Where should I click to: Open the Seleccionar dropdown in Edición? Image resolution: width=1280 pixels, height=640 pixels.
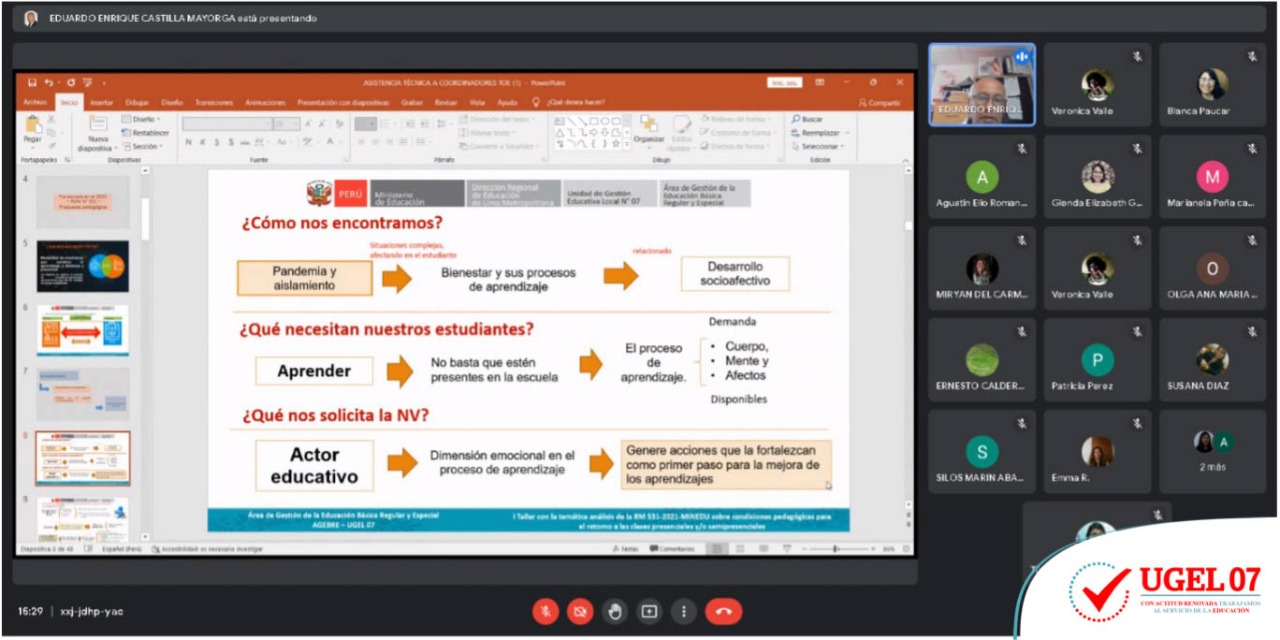(x=820, y=146)
